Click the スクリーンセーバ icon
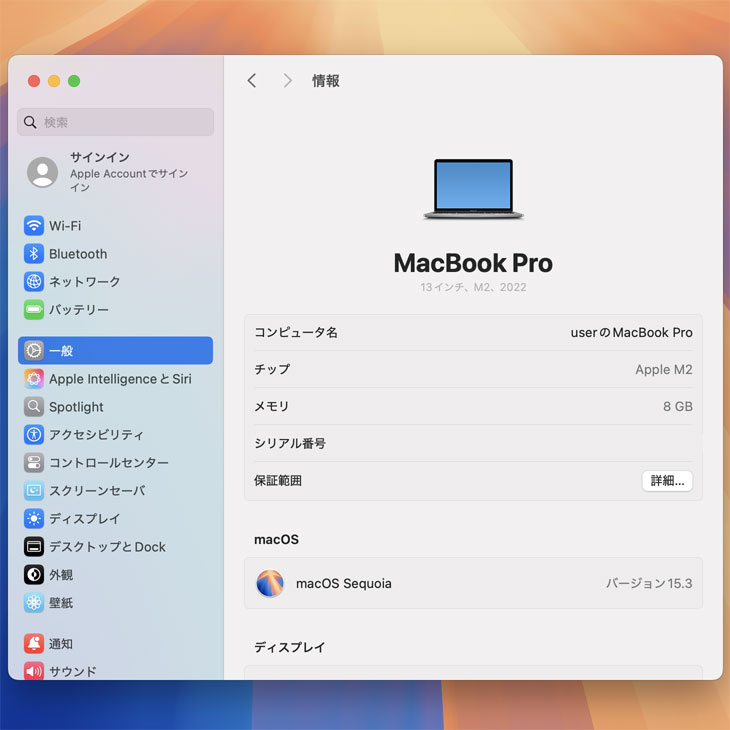The image size is (730, 730). (34, 491)
